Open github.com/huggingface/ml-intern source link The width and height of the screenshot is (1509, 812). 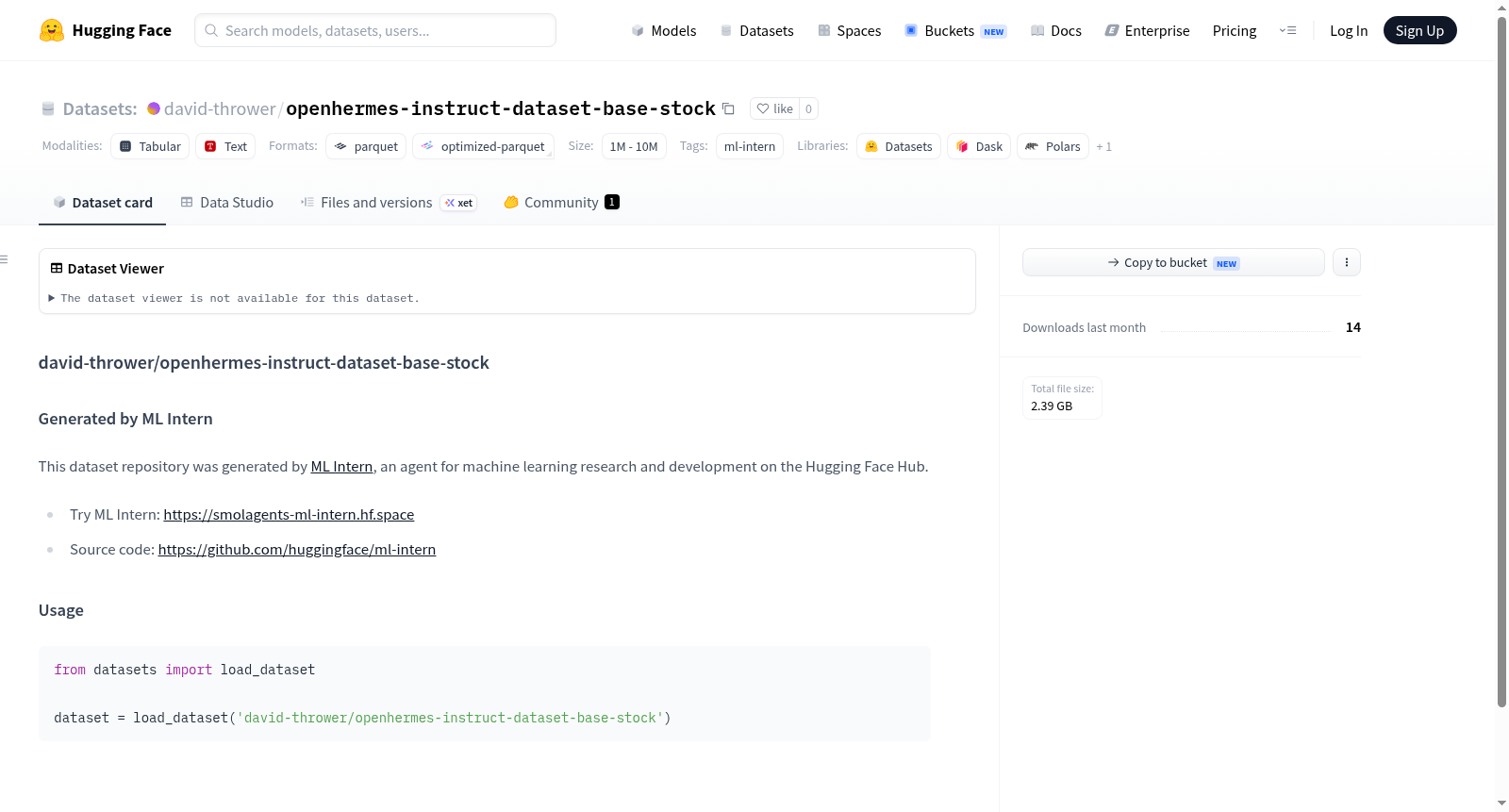(x=297, y=549)
